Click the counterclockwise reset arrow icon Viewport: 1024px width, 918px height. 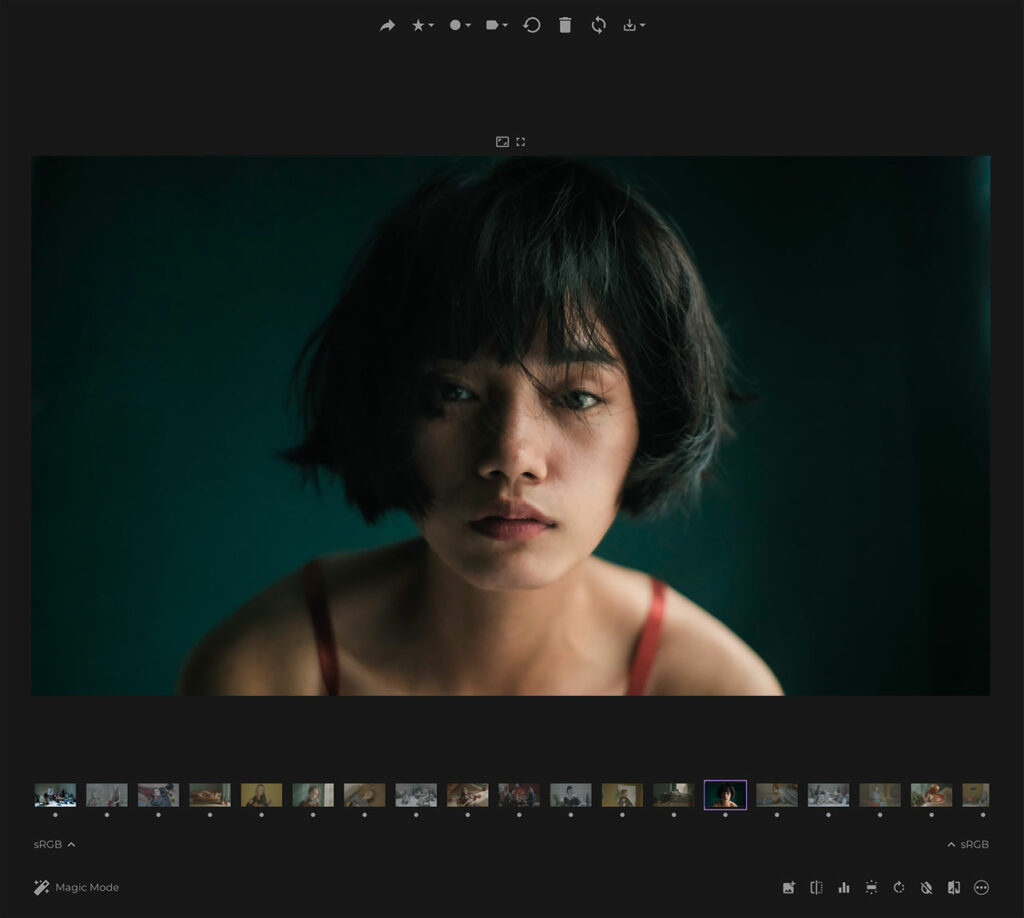click(532, 25)
